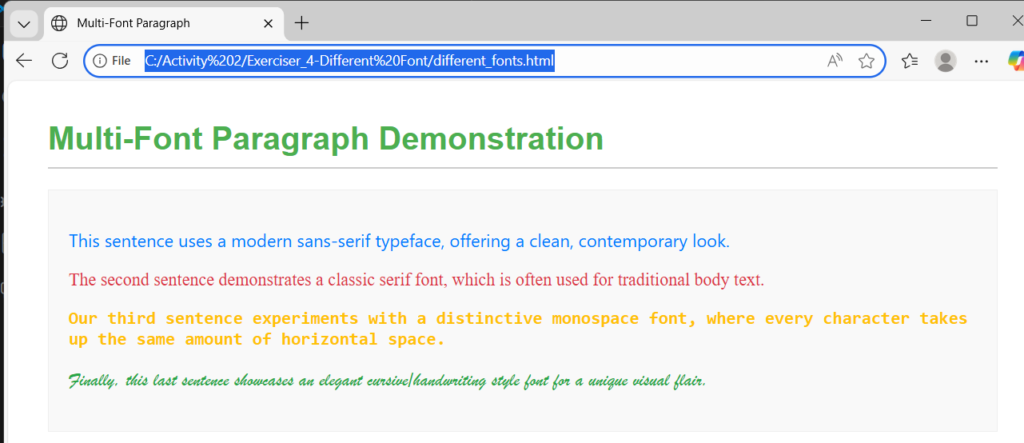
Task: Launch Copilot from the toolbar
Action: [1014, 61]
